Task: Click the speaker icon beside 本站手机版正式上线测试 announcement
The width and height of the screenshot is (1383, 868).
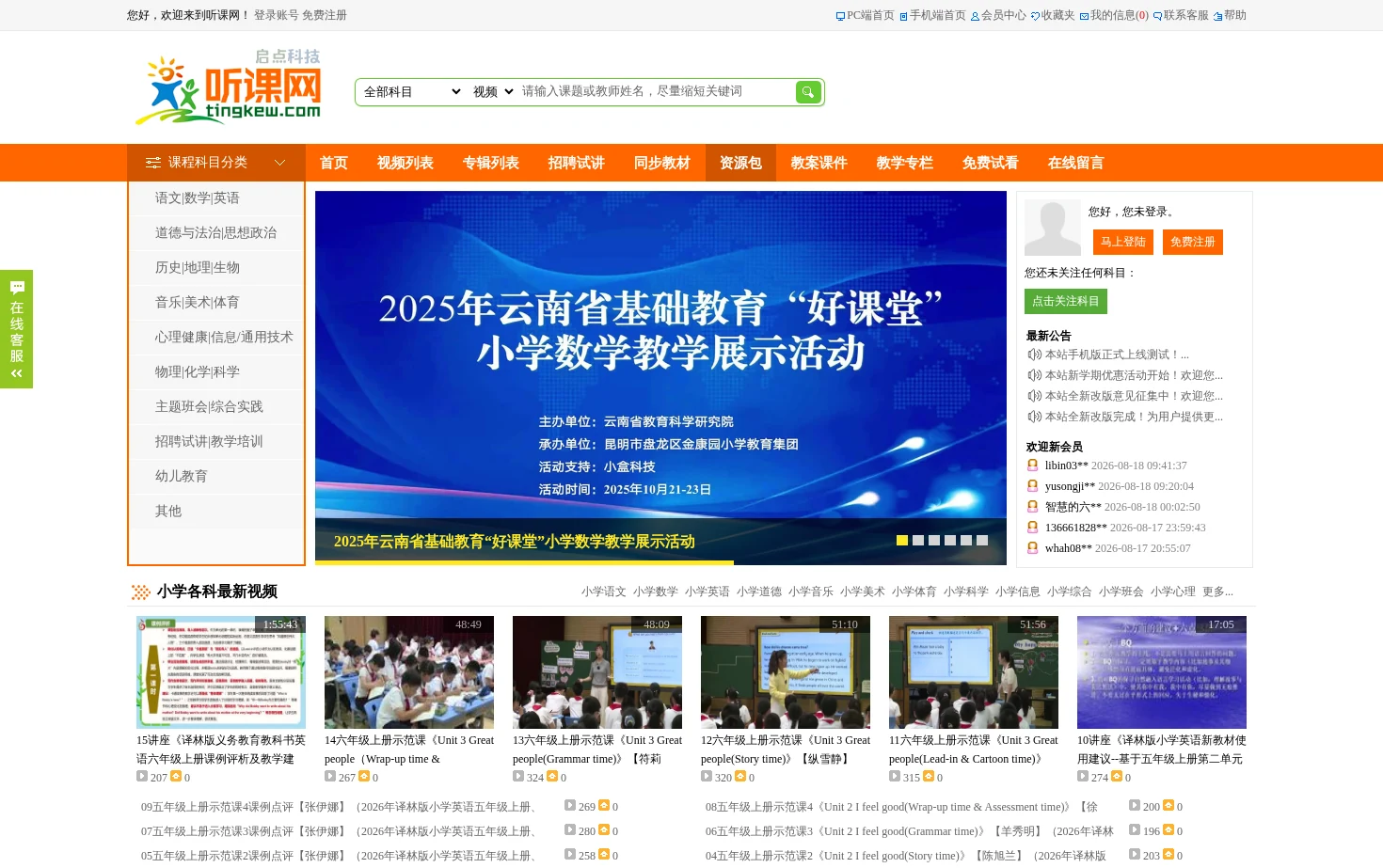Action: click(x=1034, y=355)
